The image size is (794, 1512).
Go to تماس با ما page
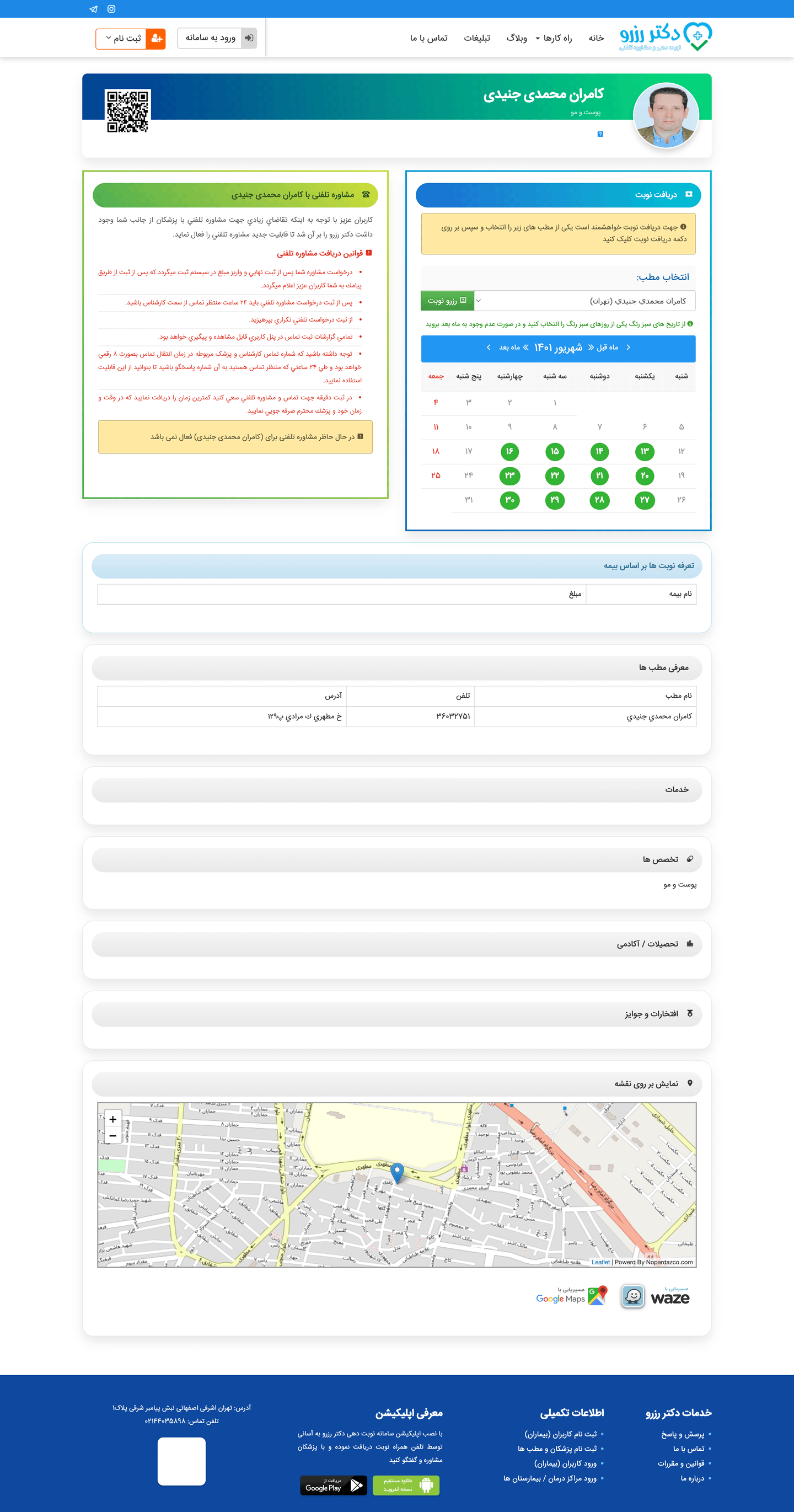click(428, 38)
